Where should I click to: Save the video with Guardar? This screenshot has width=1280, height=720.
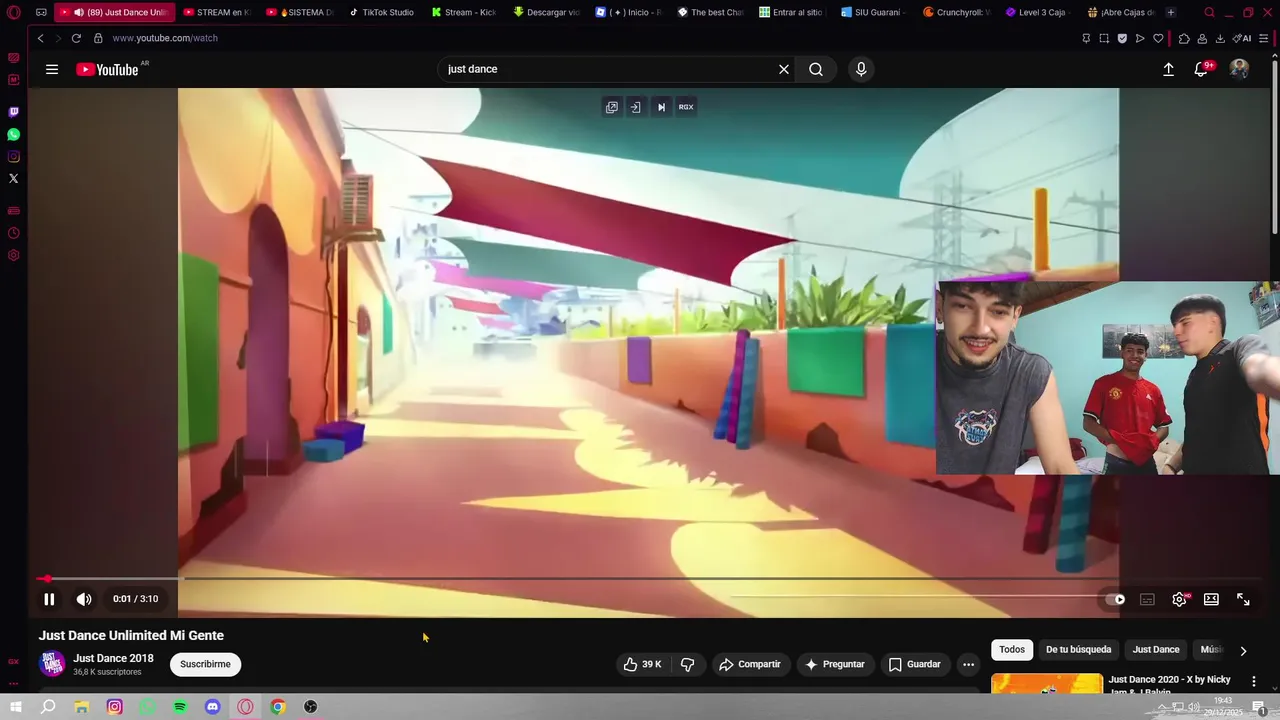tap(914, 664)
